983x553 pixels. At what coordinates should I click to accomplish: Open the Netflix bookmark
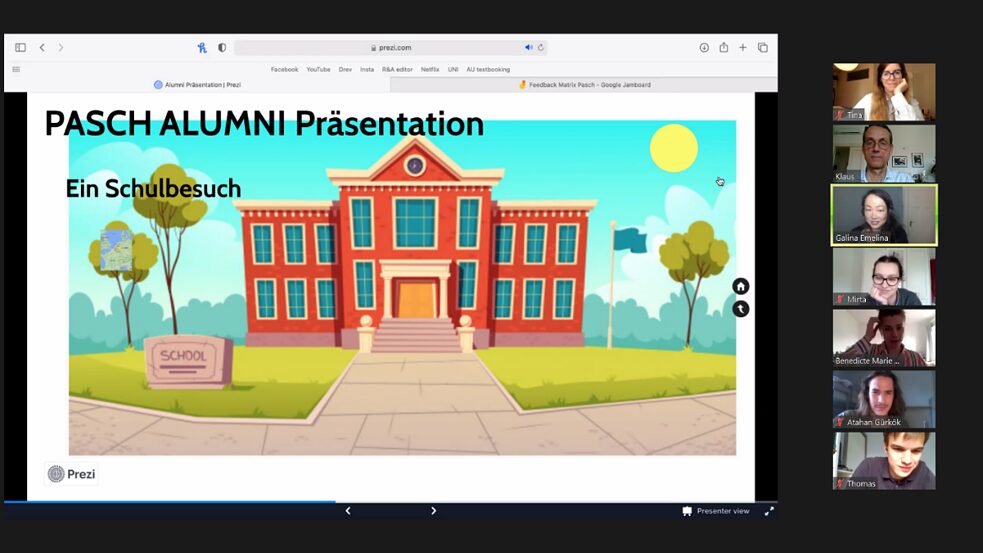click(x=430, y=69)
